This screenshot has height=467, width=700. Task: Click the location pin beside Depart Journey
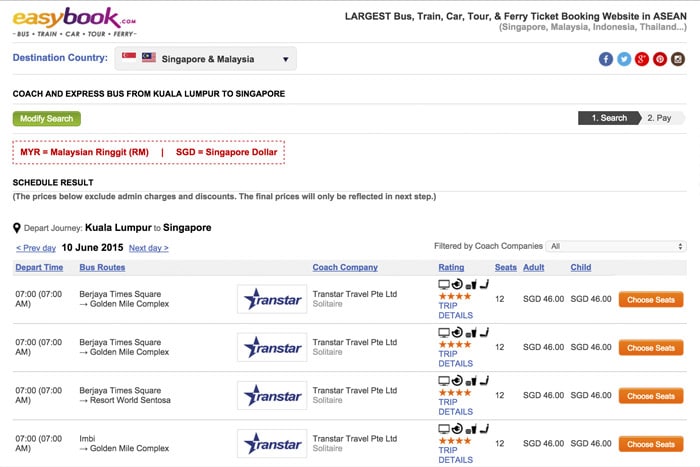point(17,228)
